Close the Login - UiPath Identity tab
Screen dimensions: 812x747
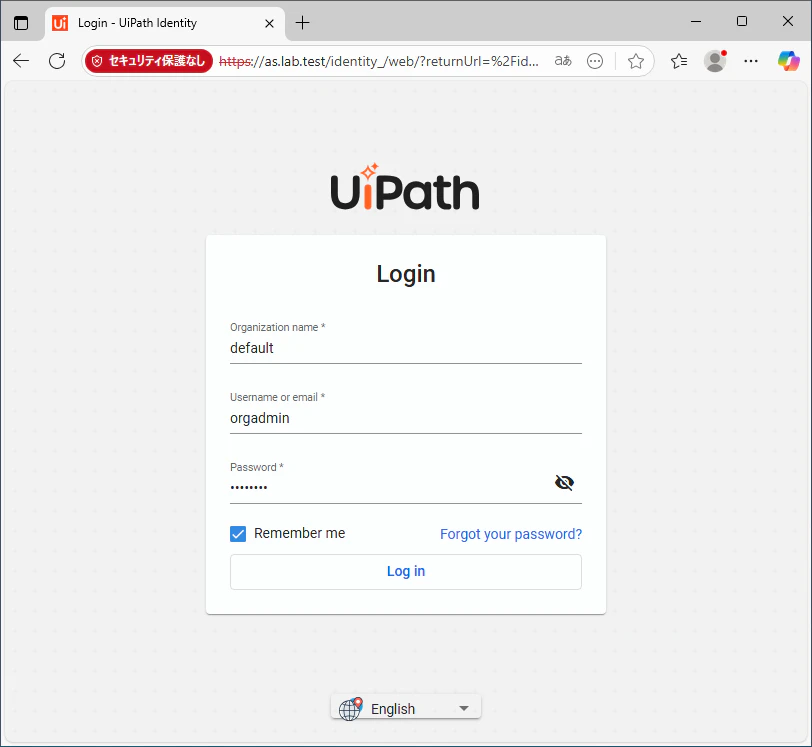point(269,23)
